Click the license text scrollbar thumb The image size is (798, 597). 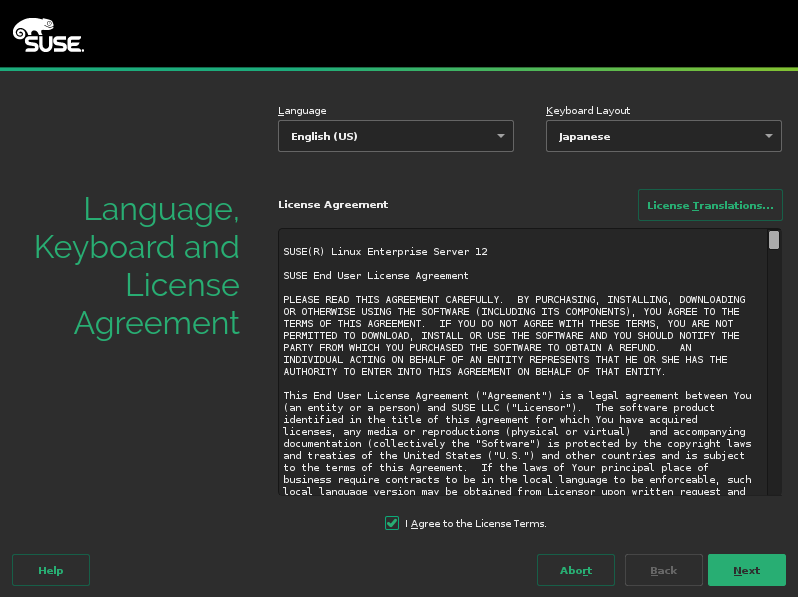[x=774, y=240]
